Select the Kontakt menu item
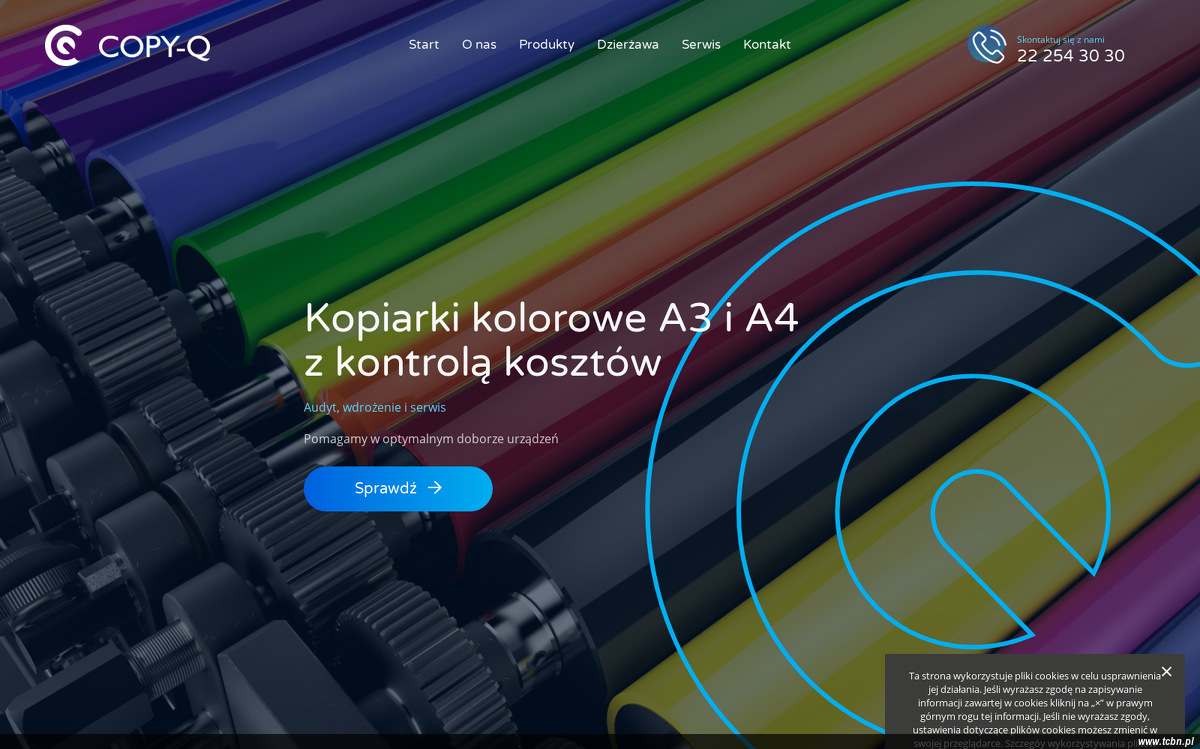1200x749 pixels. tap(767, 44)
